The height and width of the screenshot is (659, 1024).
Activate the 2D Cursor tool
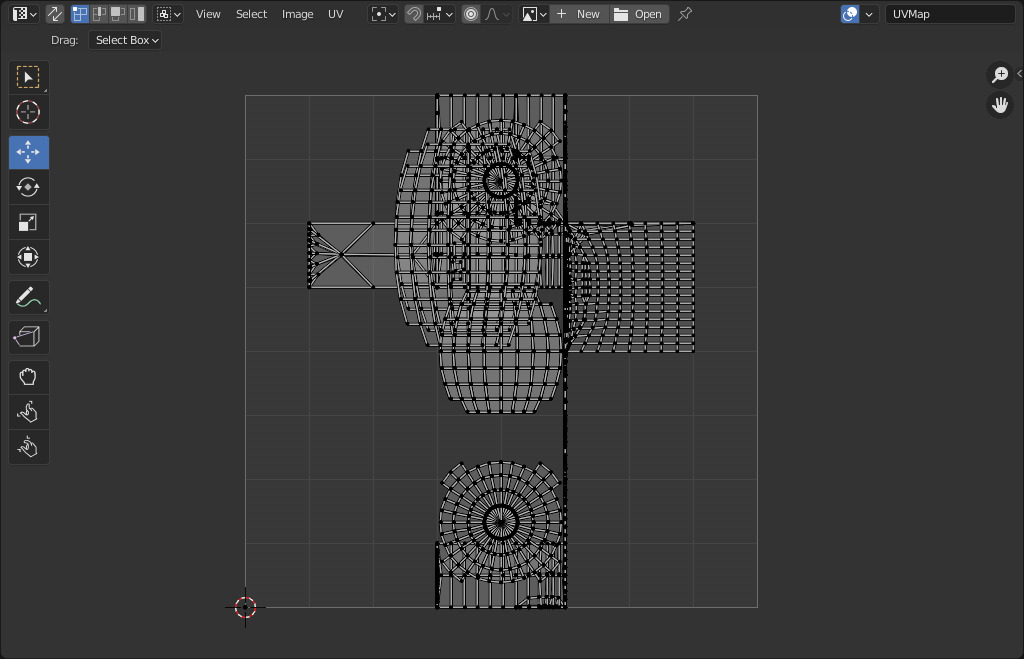pyautogui.click(x=28, y=112)
